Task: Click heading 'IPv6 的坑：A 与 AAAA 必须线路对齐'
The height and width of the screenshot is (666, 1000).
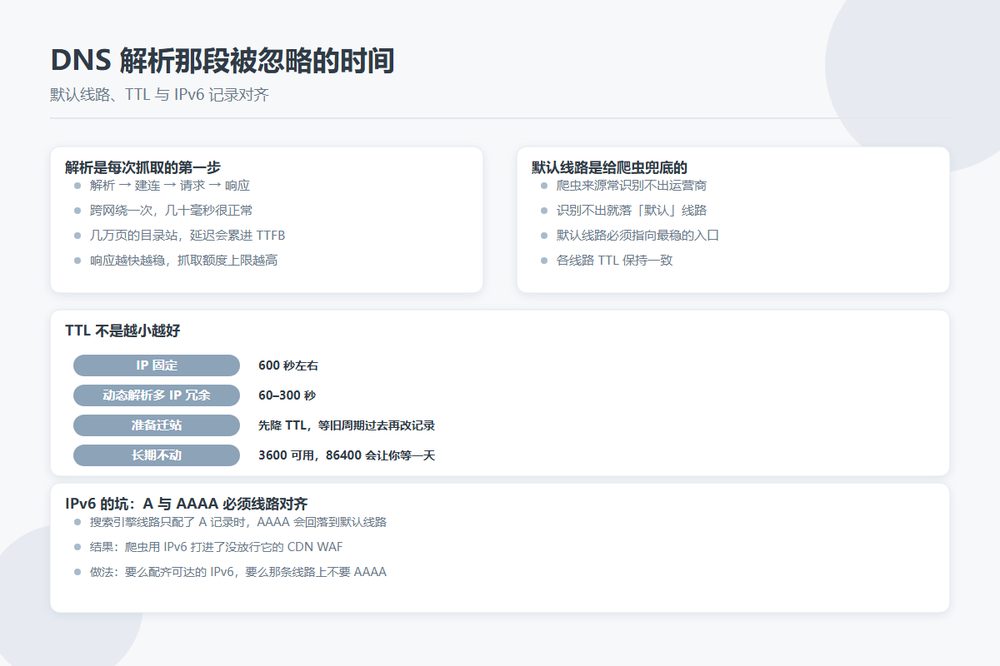Action: click(186, 504)
